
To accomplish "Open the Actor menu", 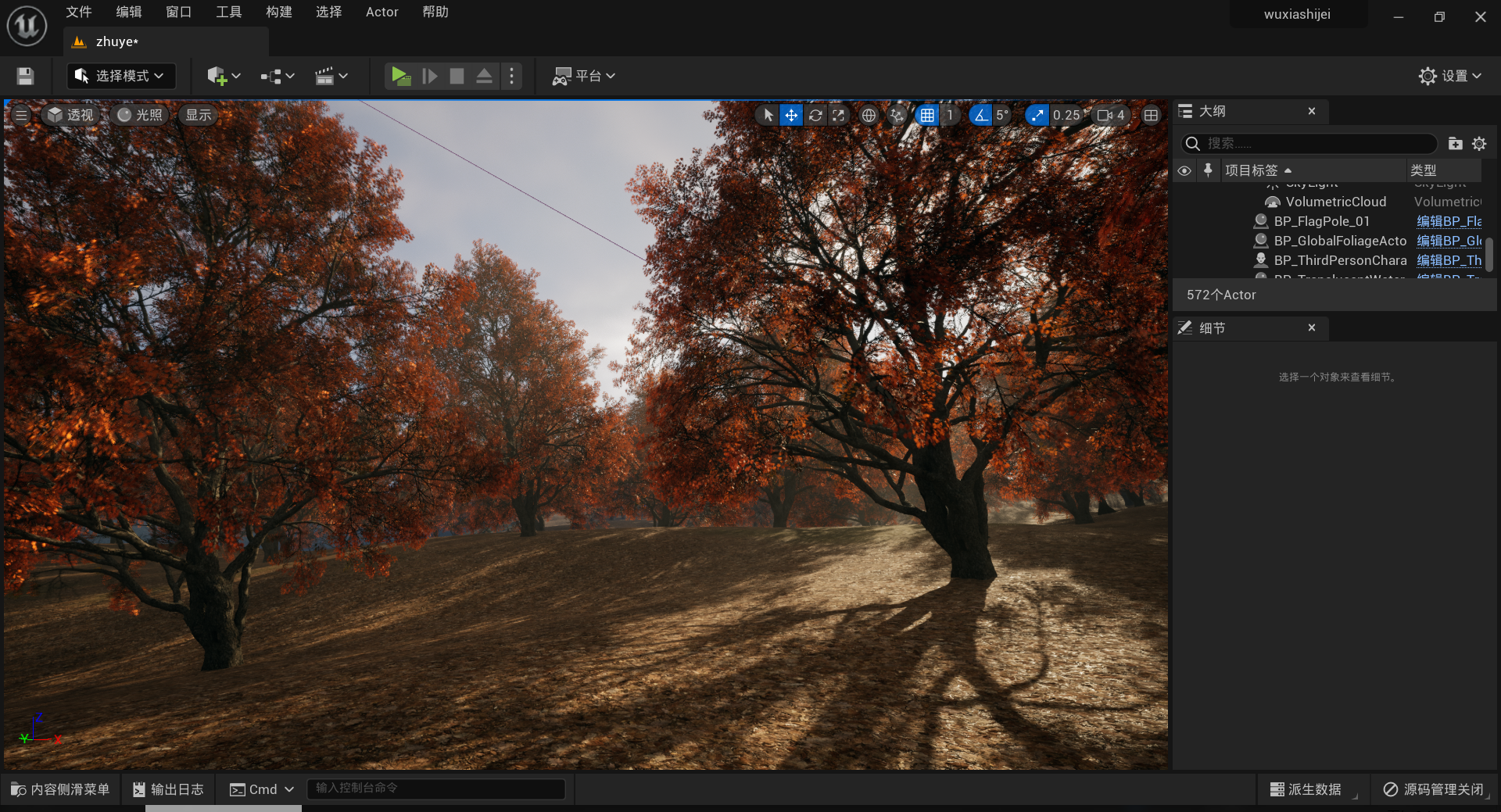I will (382, 12).
